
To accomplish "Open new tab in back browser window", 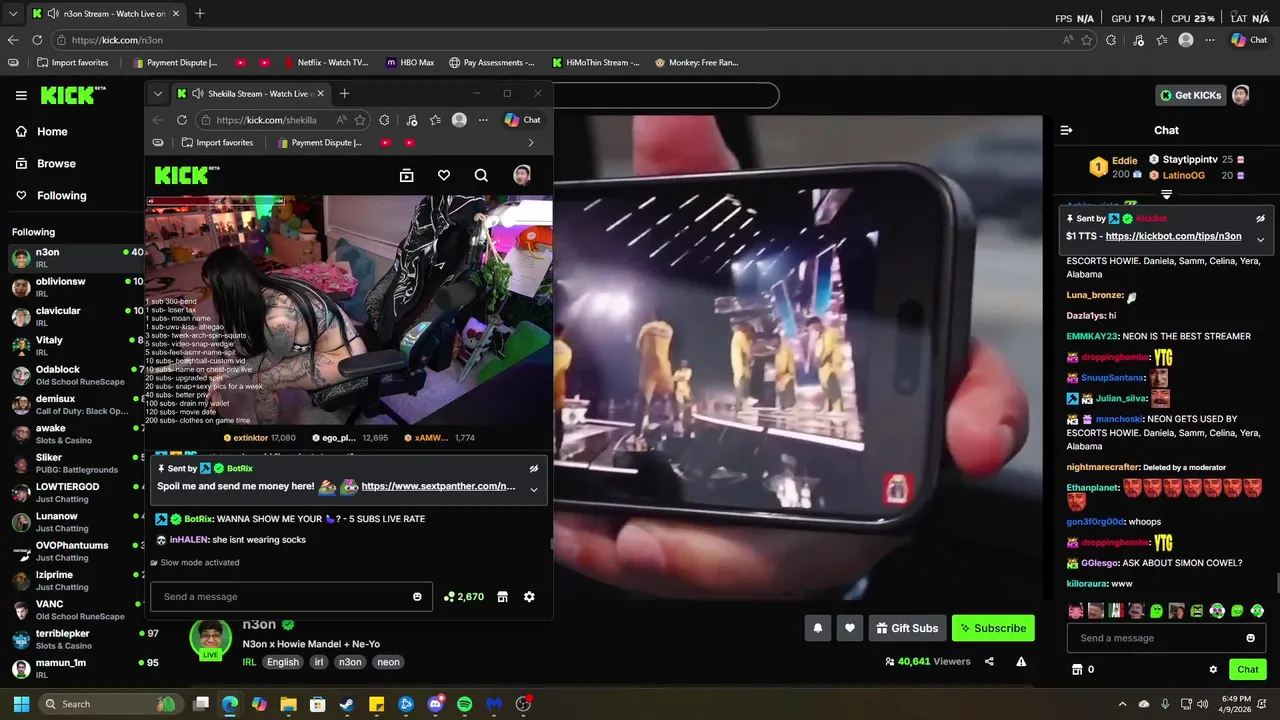I will [x=200, y=14].
